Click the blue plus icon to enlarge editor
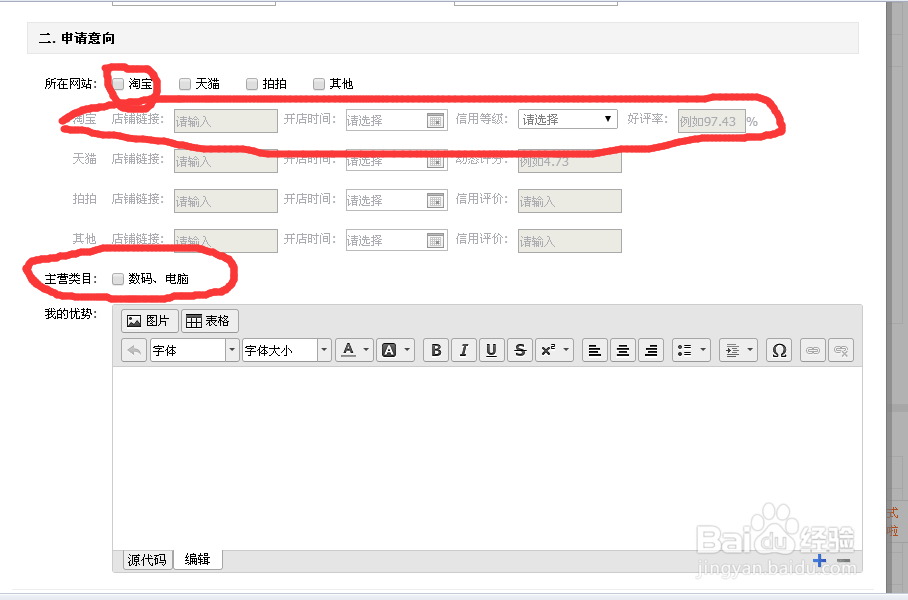908x600 pixels. click(x=819, y=560)
